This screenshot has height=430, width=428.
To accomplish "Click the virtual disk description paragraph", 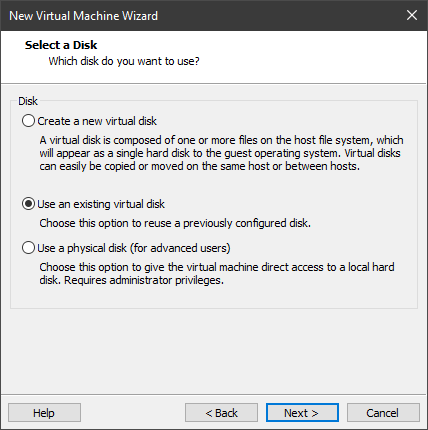I will 221,153.
